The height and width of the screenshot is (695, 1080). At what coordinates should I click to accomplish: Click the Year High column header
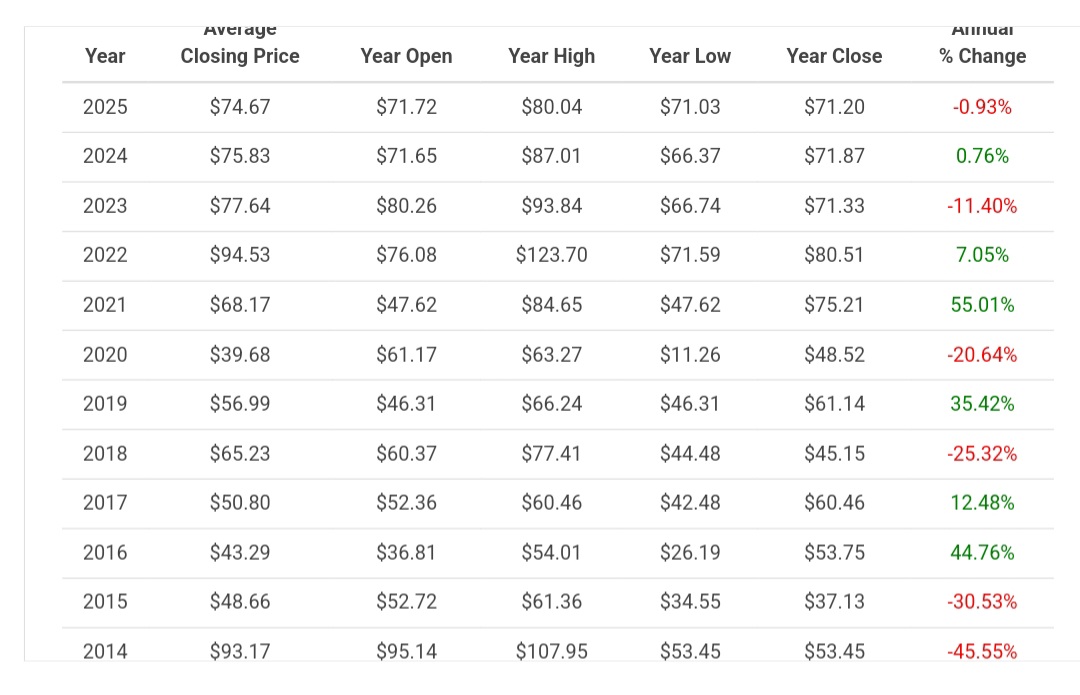coord(551,56)
